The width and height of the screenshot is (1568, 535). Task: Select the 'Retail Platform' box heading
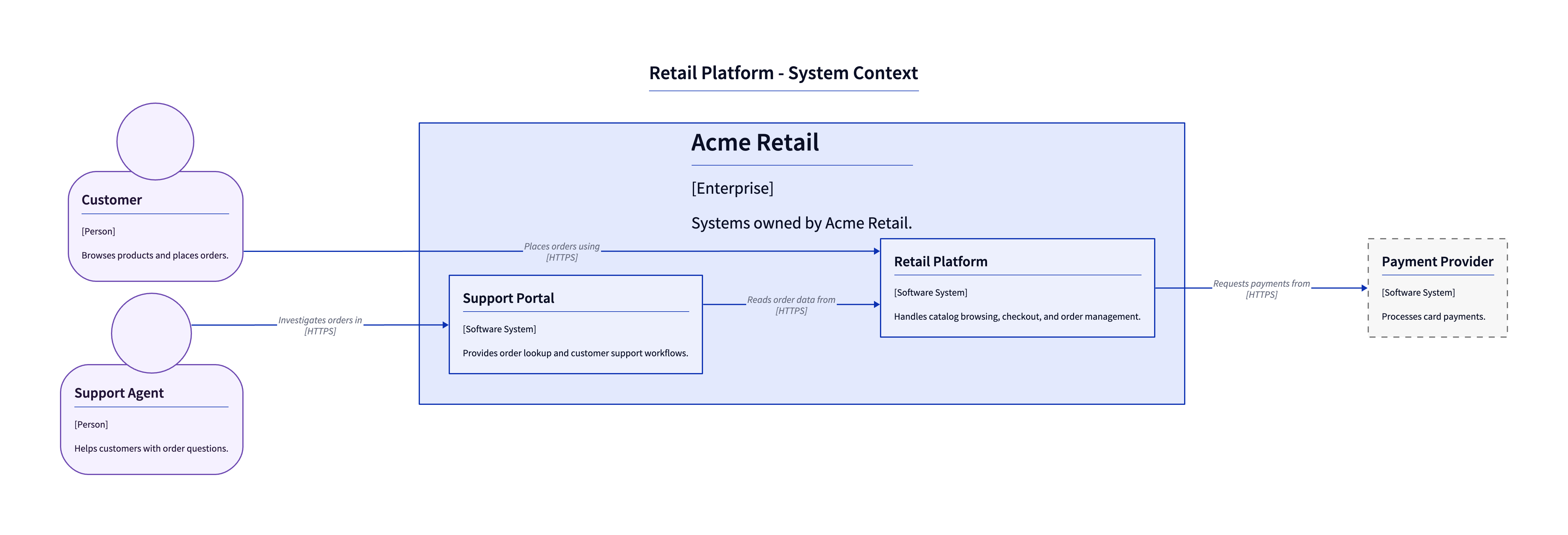(941, 262)
